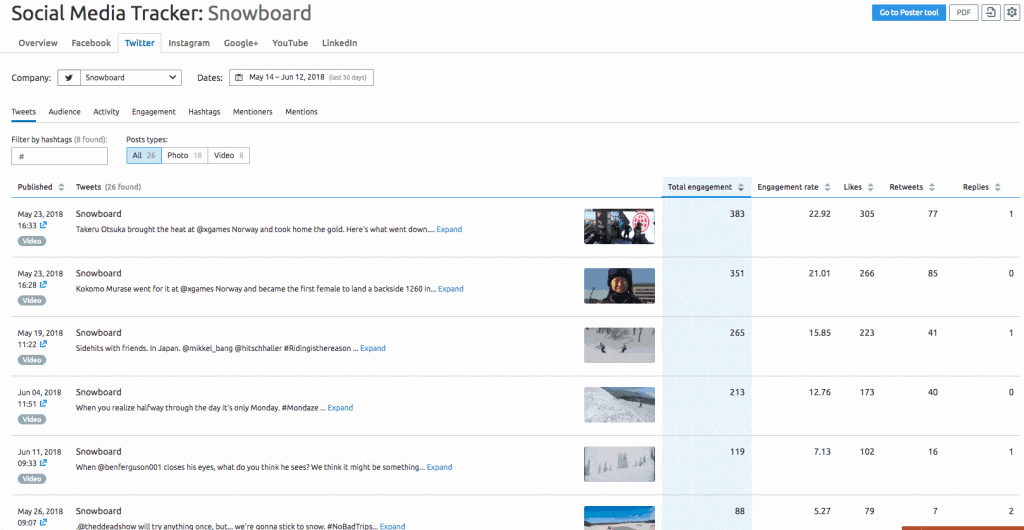Sort by Retweets column arrows

tap(932, 187)
